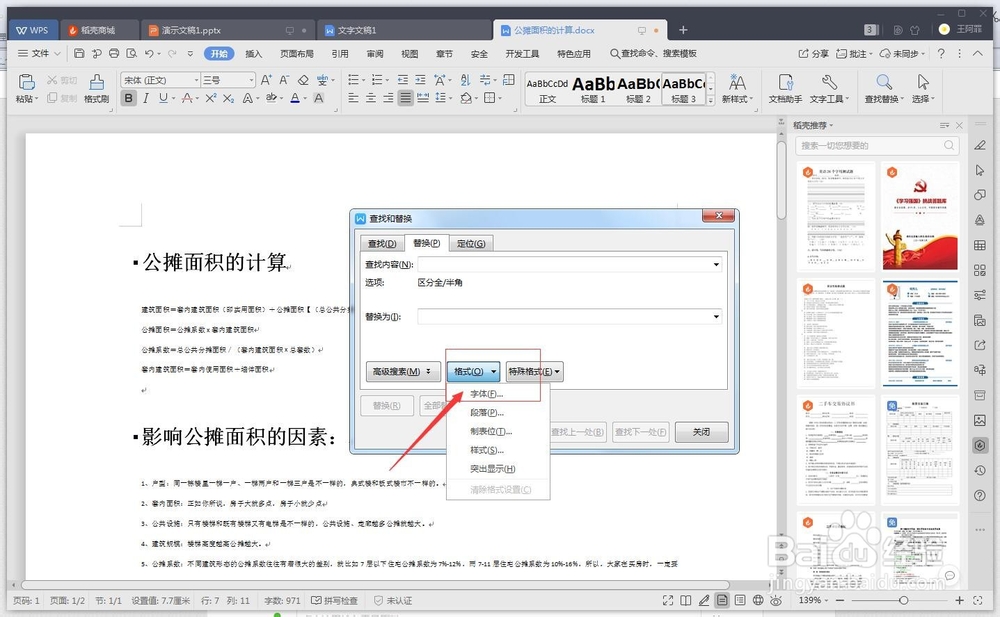The image size is (1000, 617).
Task: Click the search box in 稻壳推荐 panel
Action: pyautogui.click(x=877, y=144)
